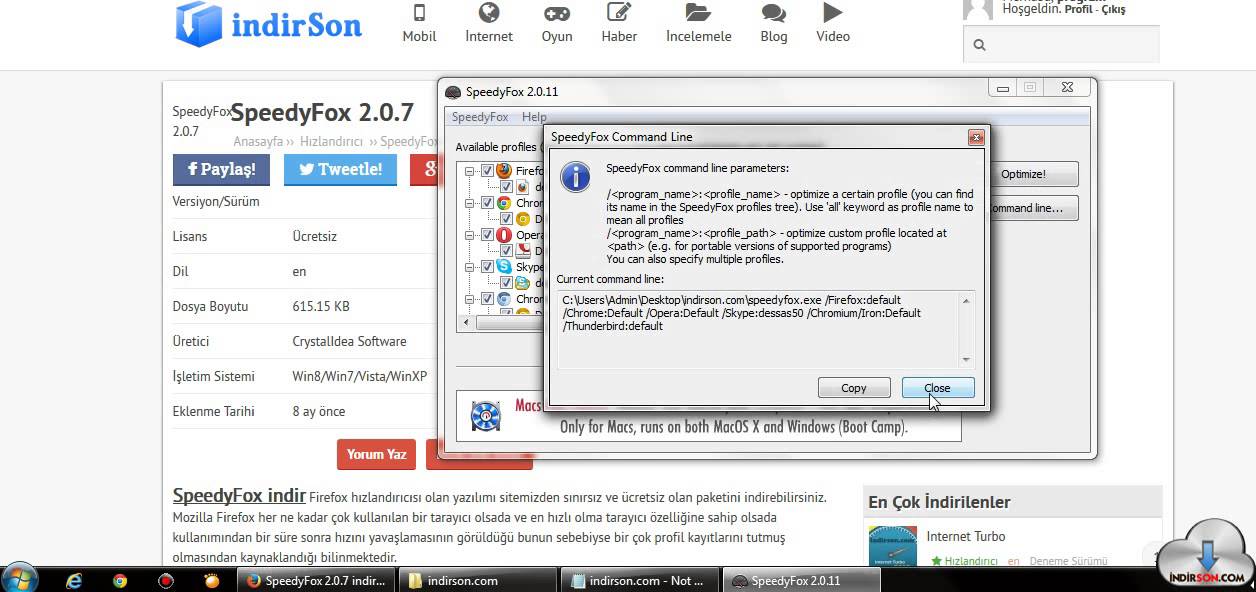Click the SpeedyFox title bar icon

453,92
